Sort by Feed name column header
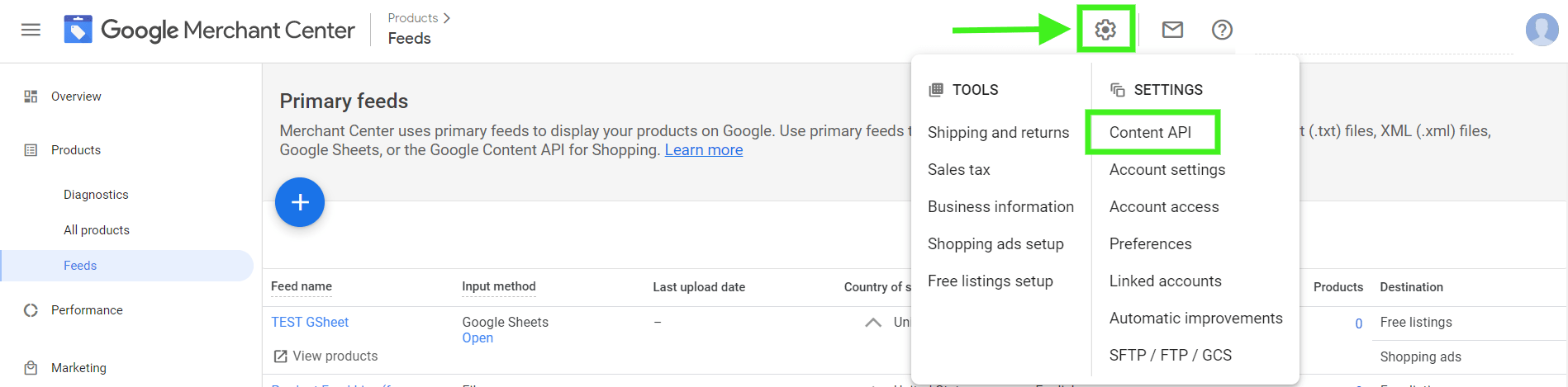The image size is (1568, 387). click(302, 286)
